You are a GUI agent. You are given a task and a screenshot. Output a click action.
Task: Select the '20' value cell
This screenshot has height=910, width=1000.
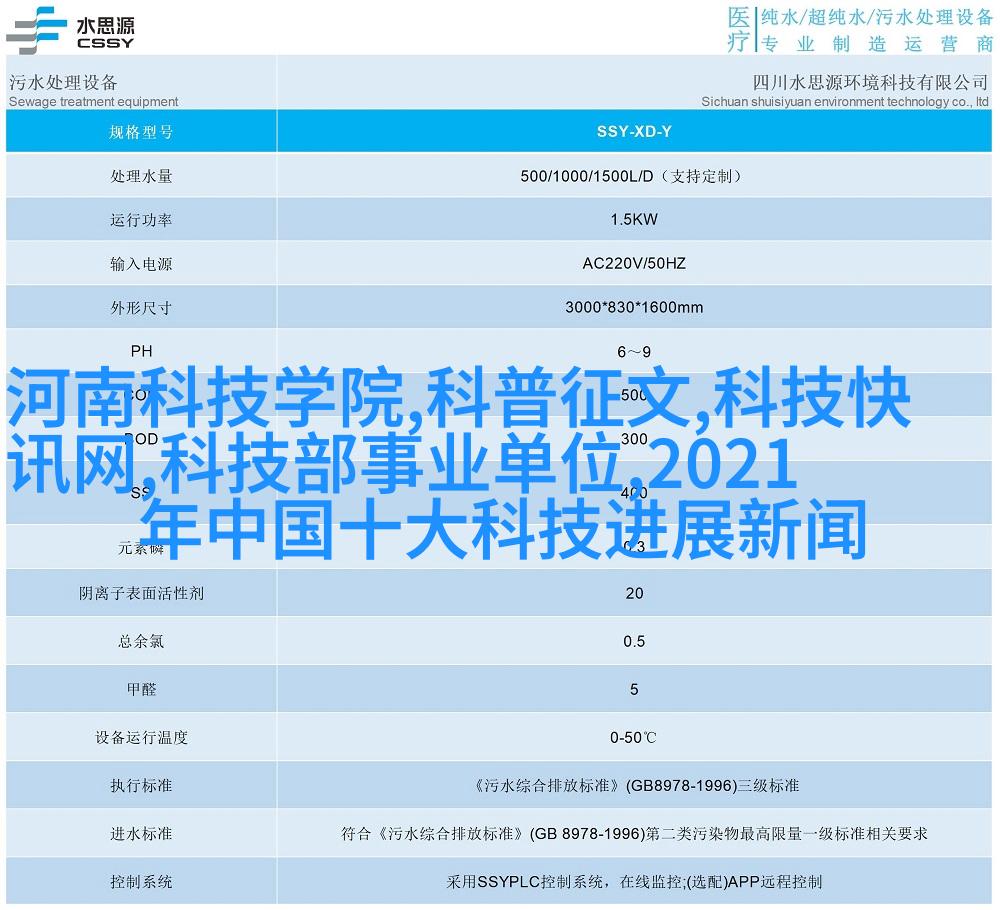click(x=634, y=593)
